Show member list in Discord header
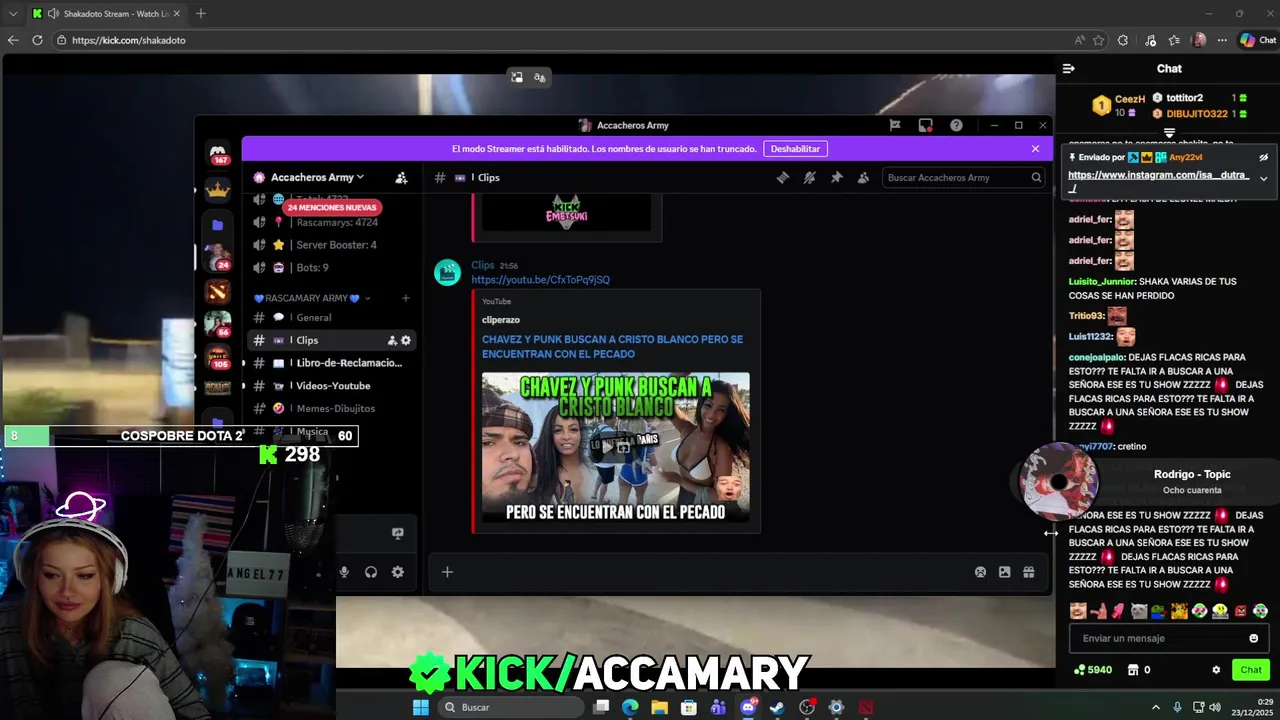Viewport: 1280px width, 720px height. point(863,177)
